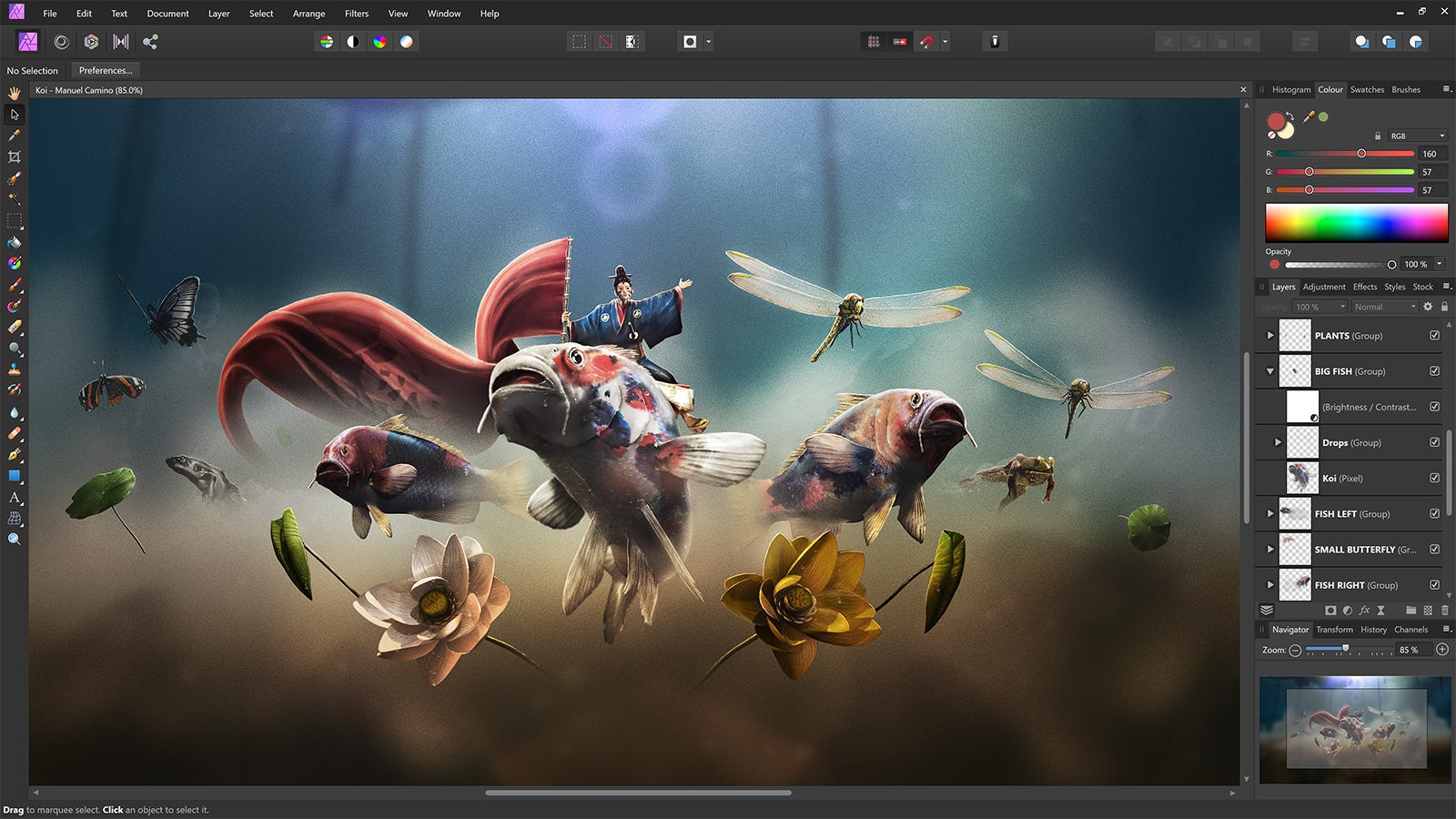This screenshot has width=1456, height=819.
Task: Uncheck visibility of Koi pixel layer
Action: [1435, 478]
